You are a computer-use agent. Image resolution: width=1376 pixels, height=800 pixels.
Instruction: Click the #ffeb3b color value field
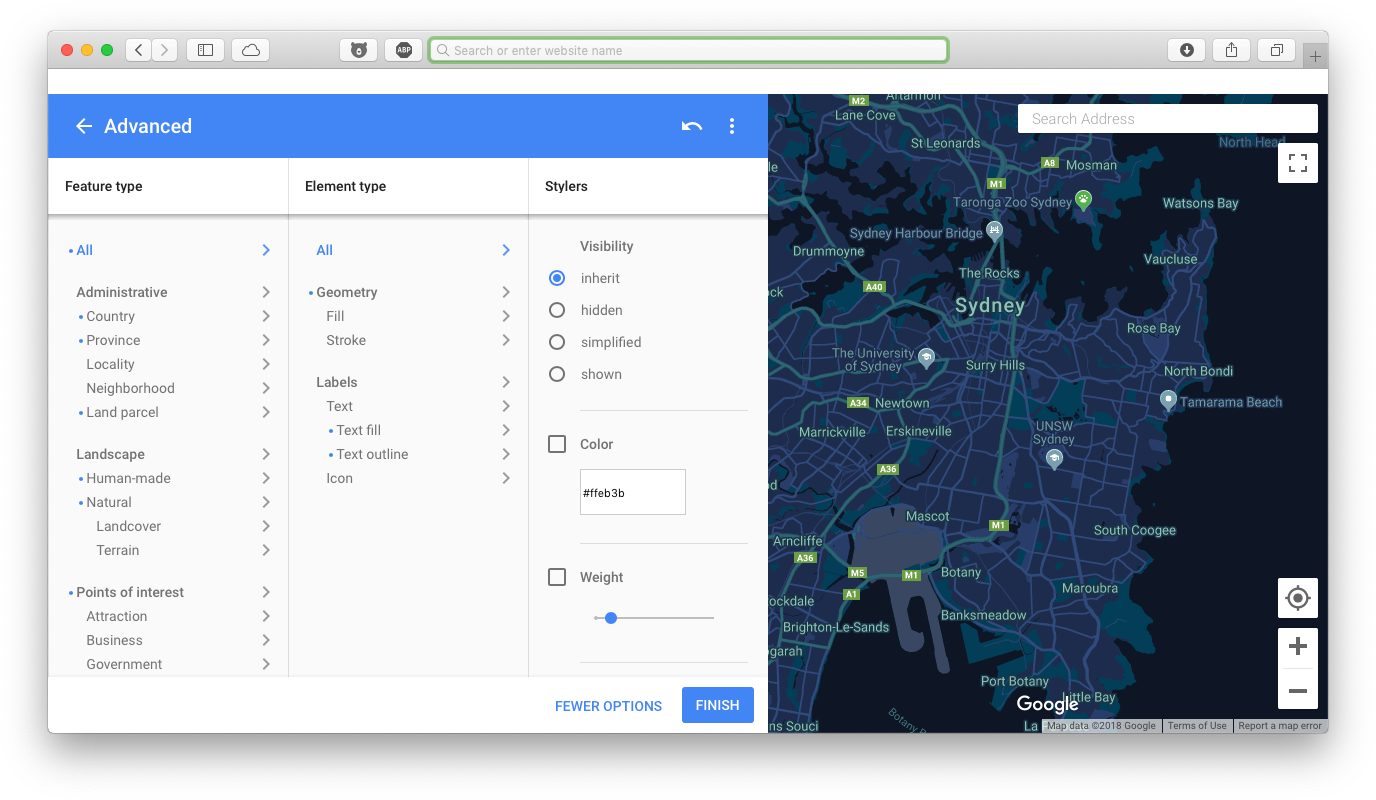[x=633, y=492]
